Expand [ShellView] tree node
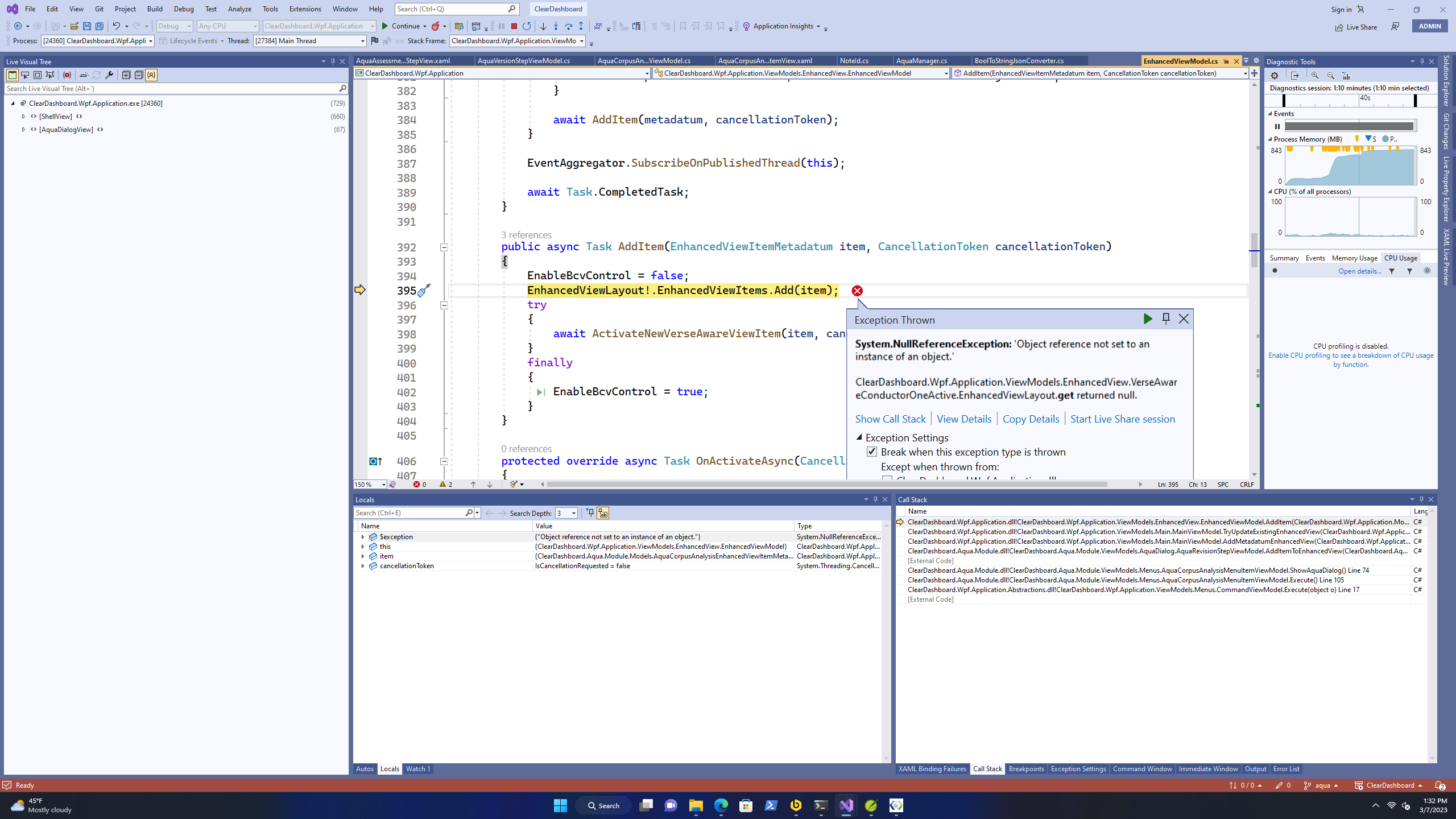Viewport: 1456px width, 819px height. (23, 116)
